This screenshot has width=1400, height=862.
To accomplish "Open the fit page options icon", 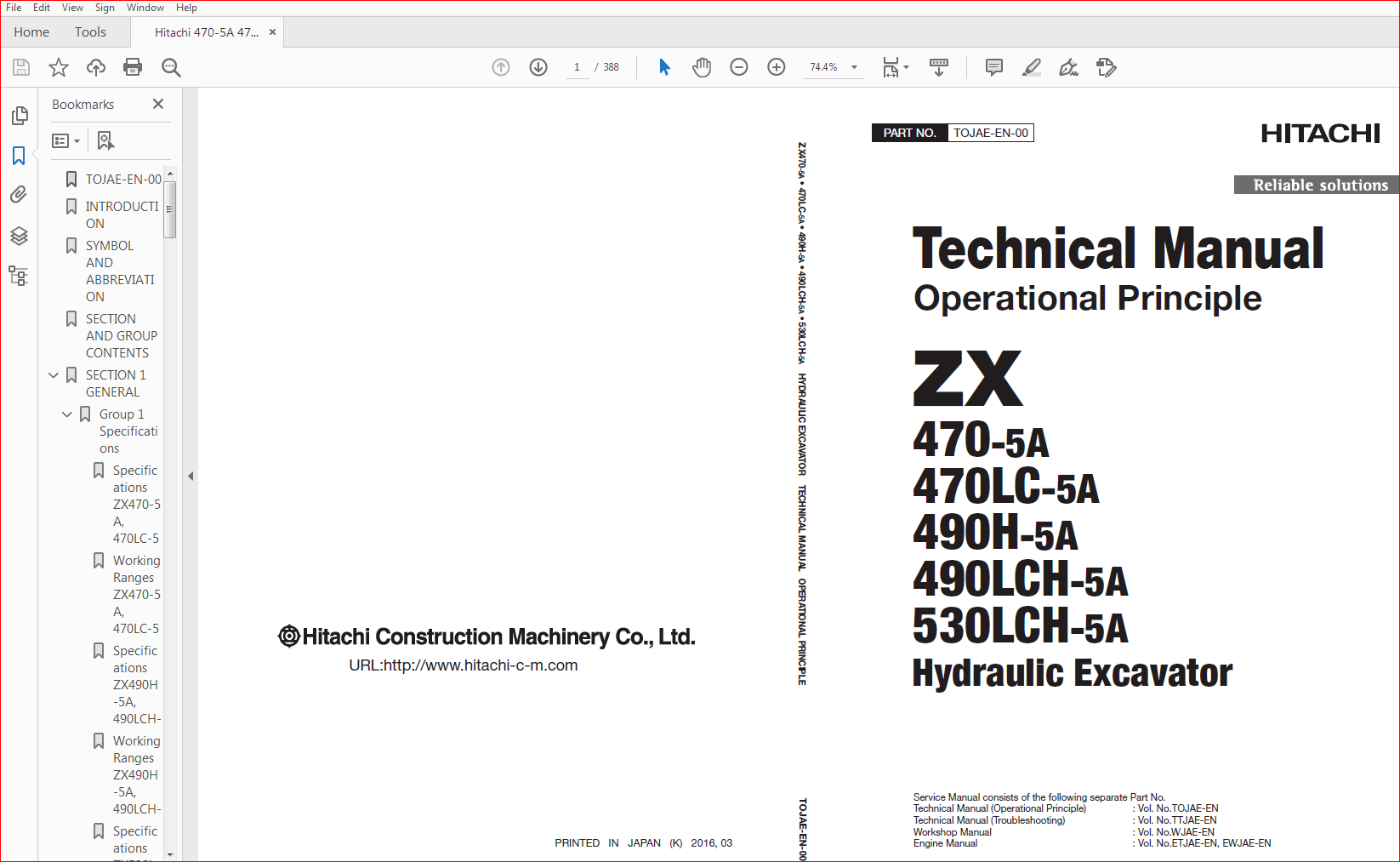I will pyautogui.click(x=891, y=67).
